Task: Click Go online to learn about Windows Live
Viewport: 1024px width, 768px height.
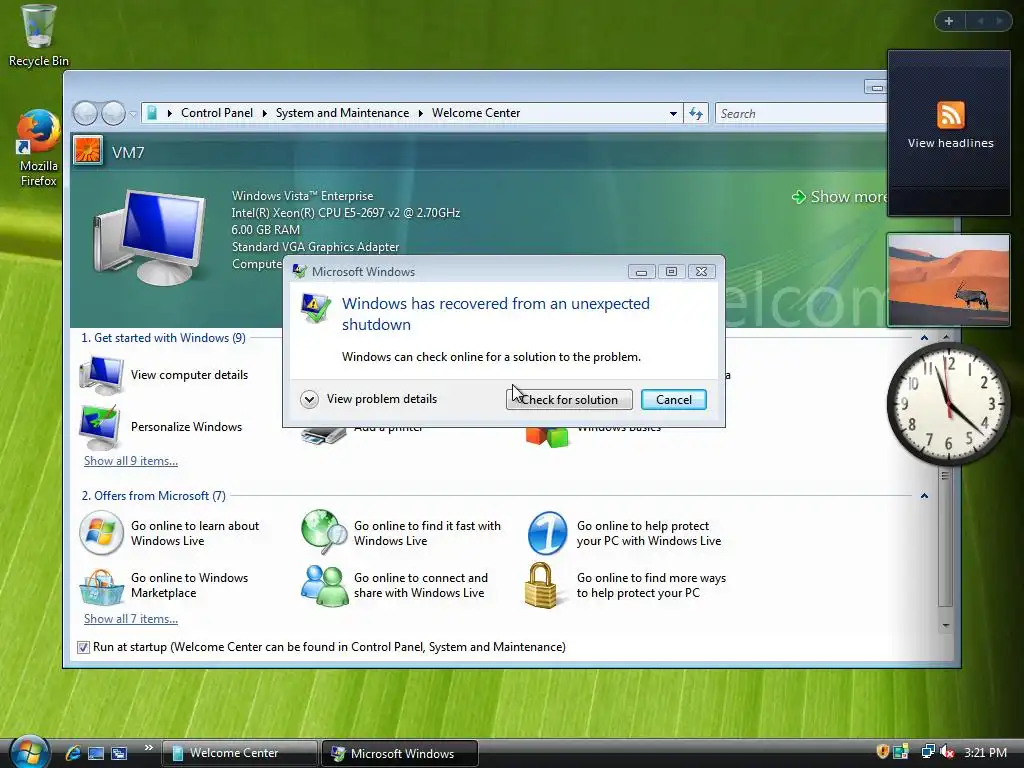Action: (195, 533)
